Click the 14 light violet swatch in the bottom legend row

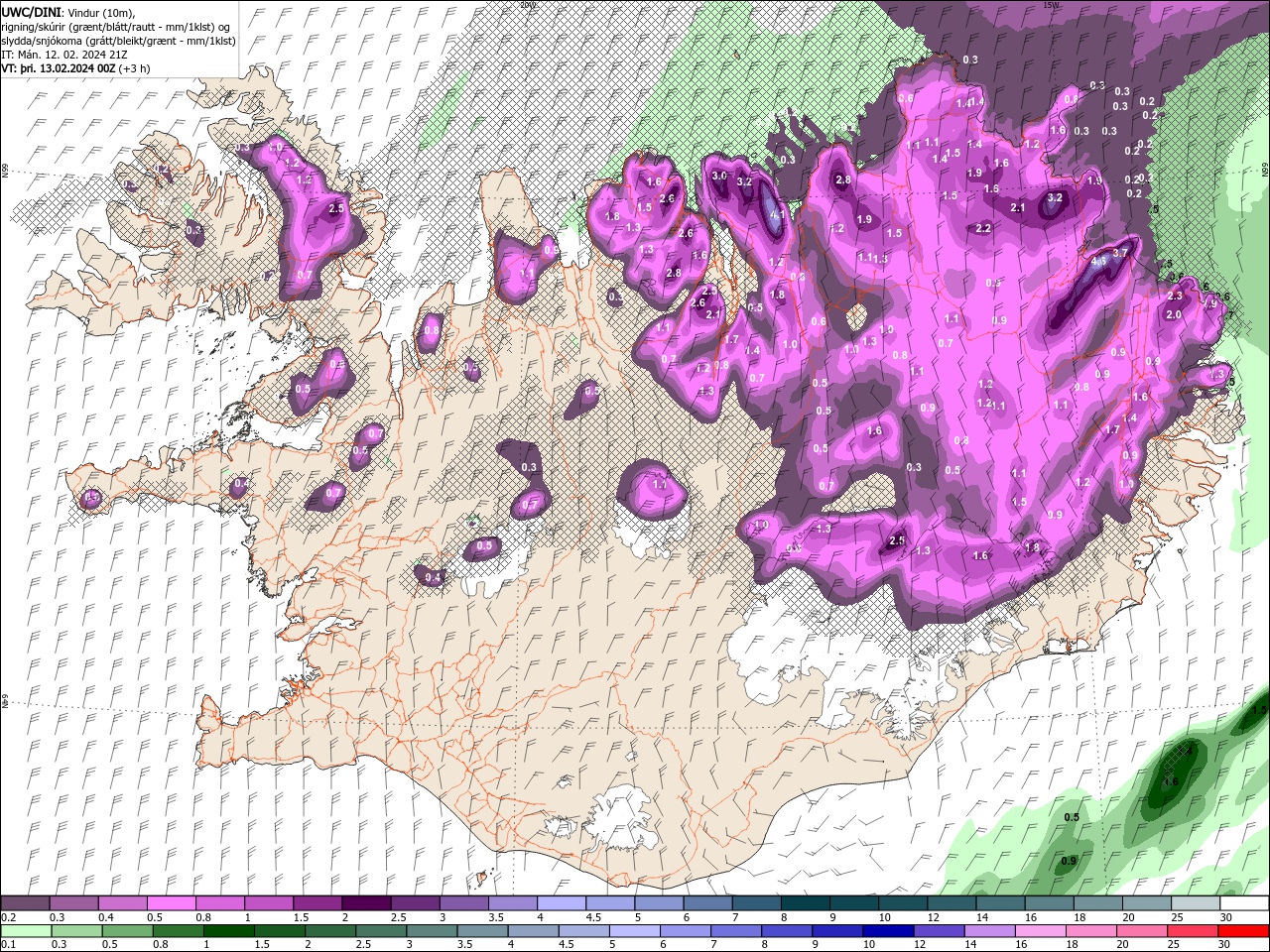pyautogui.click(x=989, y=931)
